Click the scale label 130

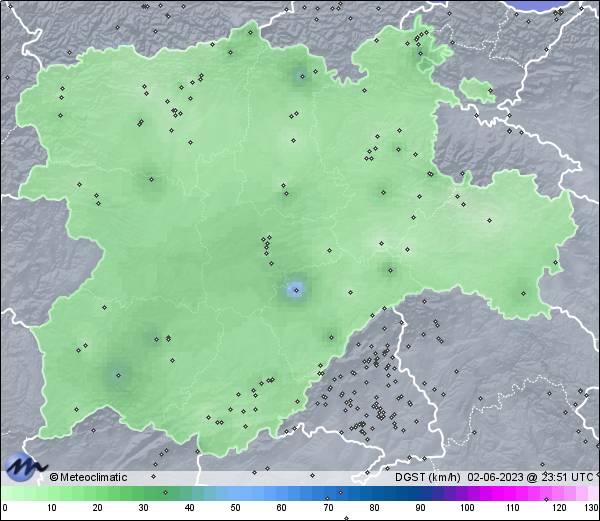(591, 508)
